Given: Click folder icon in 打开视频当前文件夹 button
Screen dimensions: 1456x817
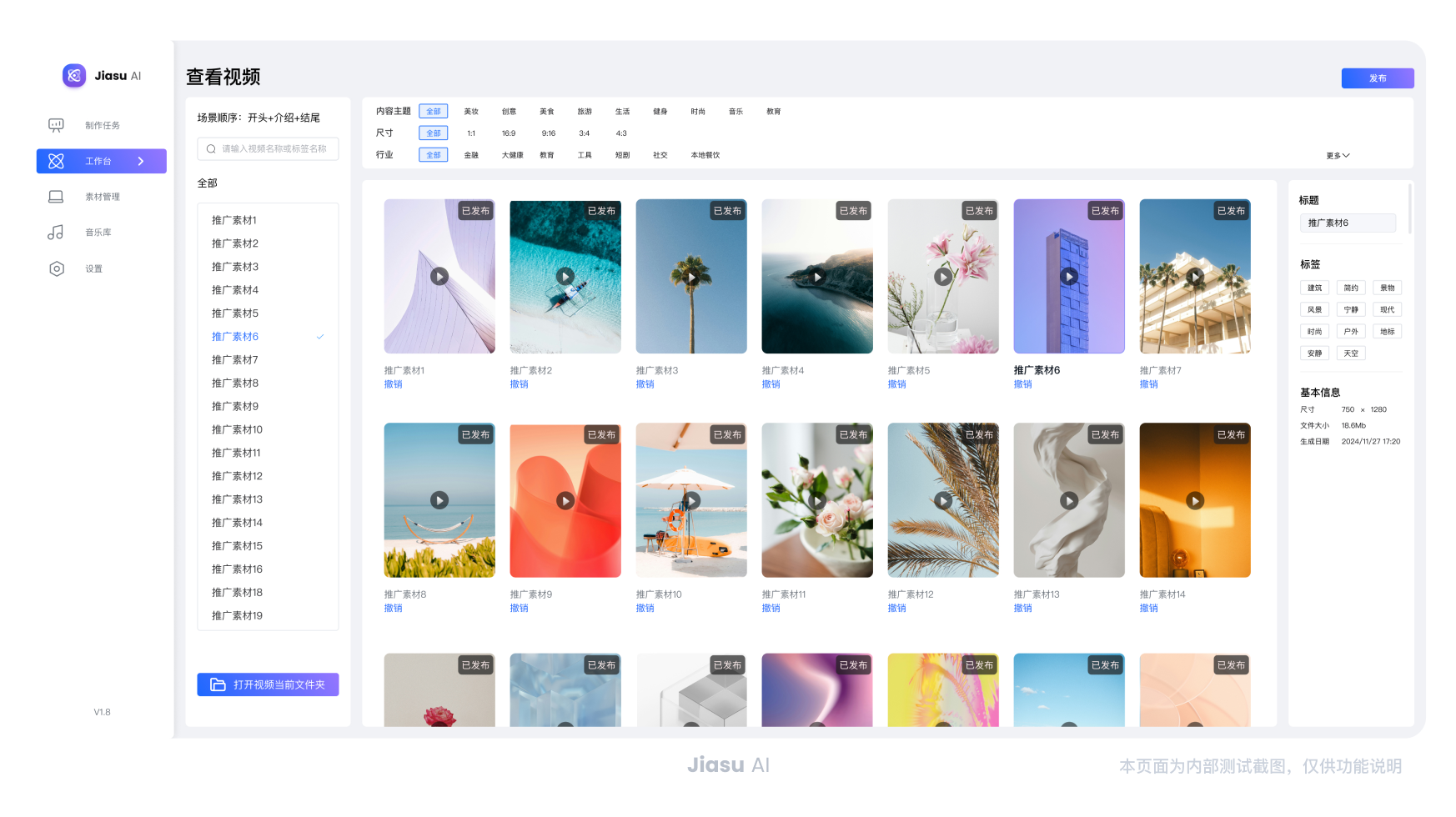Looking at the screenshot, I should pos(218,684).
